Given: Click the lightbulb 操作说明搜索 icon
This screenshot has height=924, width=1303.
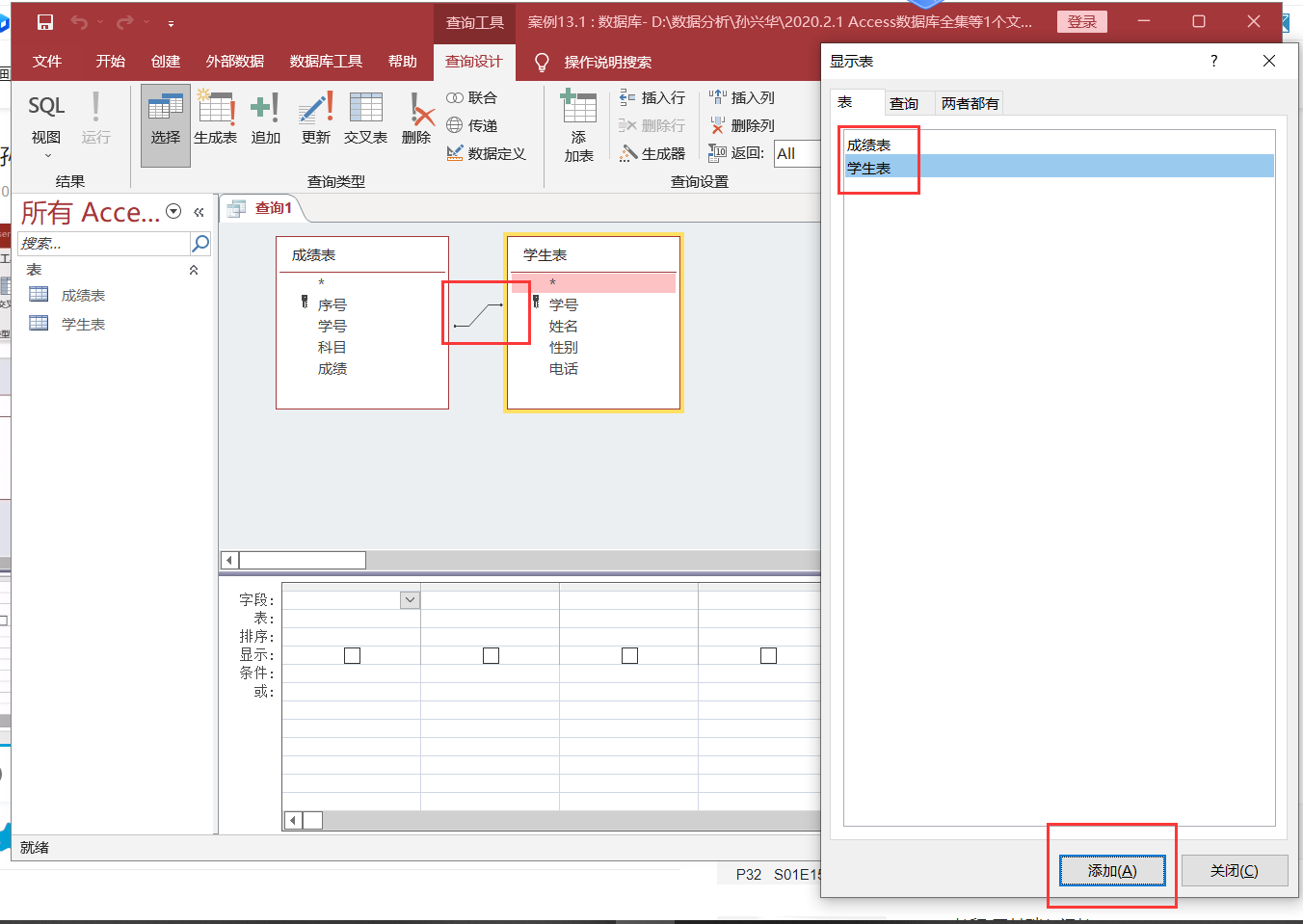Looking at the screenshot, I should (x=542, y=62).
